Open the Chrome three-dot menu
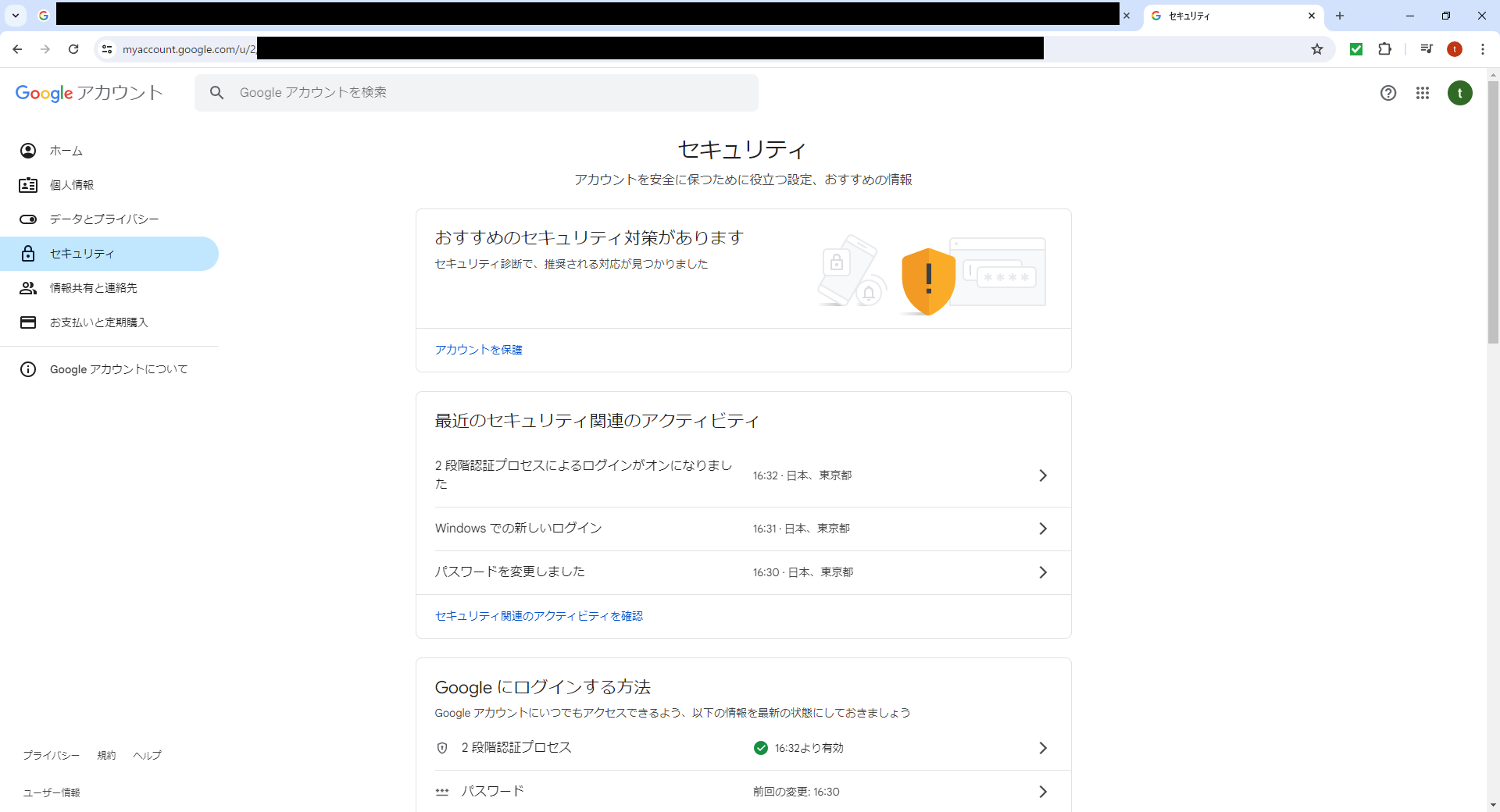Image resolution: width=1500 pixels, height=812 pixels. click(1484, 48)
